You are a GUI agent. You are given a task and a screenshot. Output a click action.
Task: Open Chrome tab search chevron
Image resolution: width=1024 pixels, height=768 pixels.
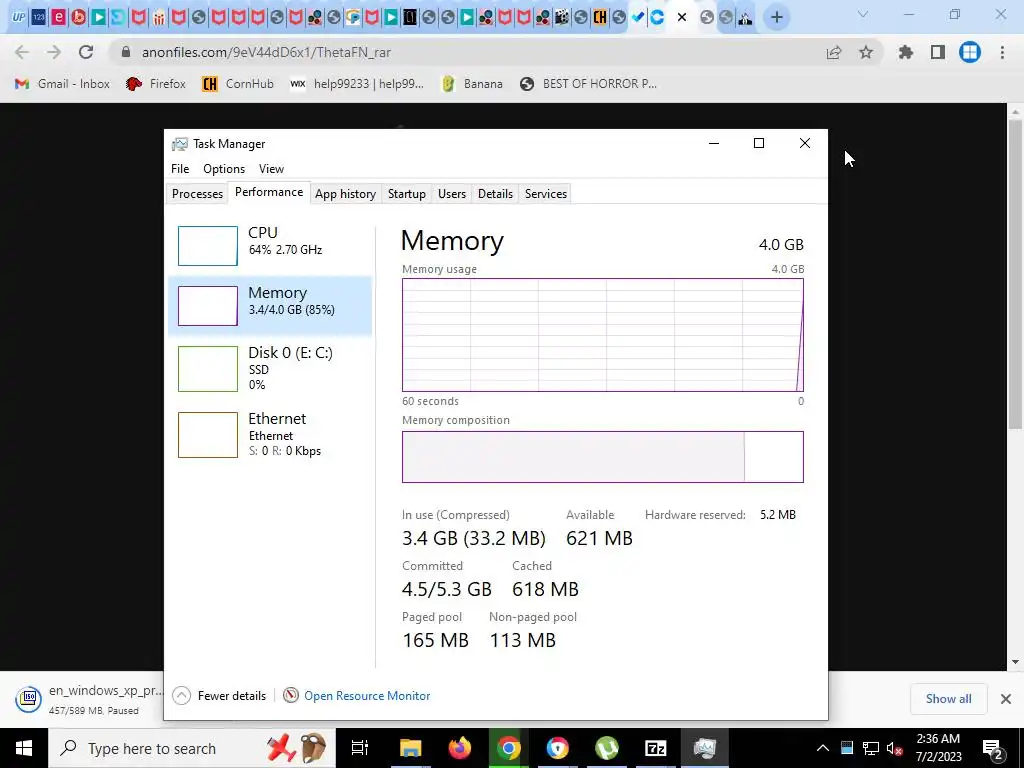tap(863, 14)
